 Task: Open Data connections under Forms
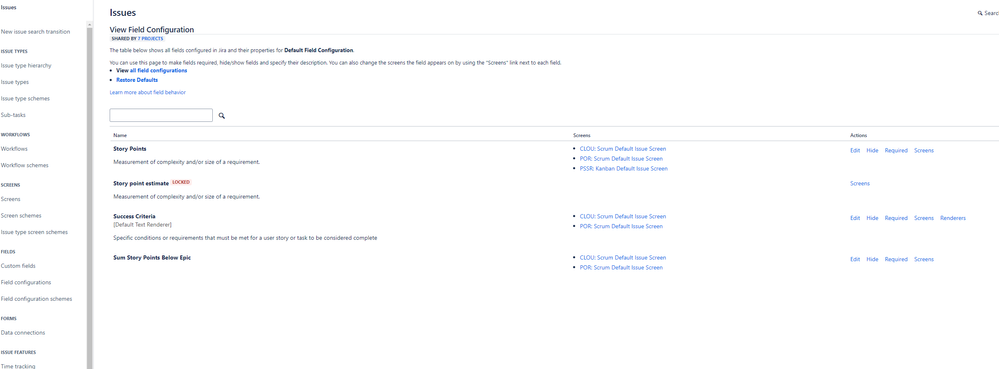click(23, 333)
